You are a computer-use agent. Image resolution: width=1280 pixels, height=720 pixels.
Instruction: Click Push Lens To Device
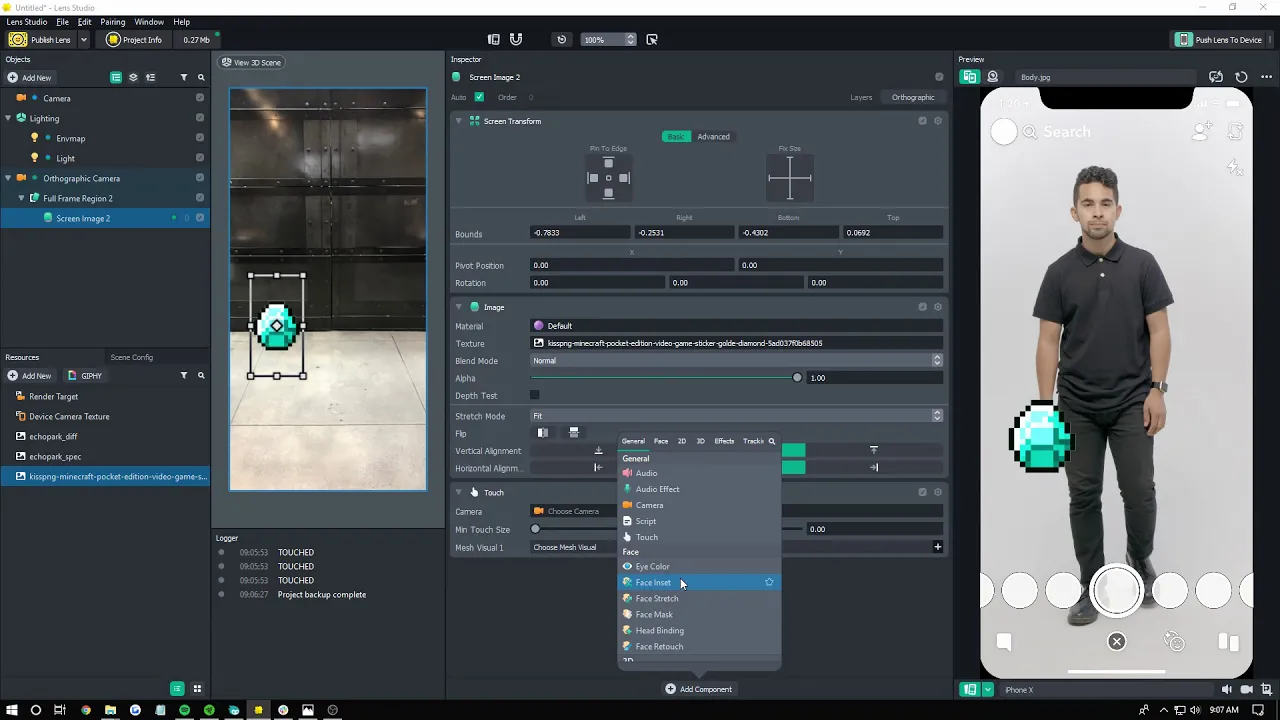(x=1219, y=40)
